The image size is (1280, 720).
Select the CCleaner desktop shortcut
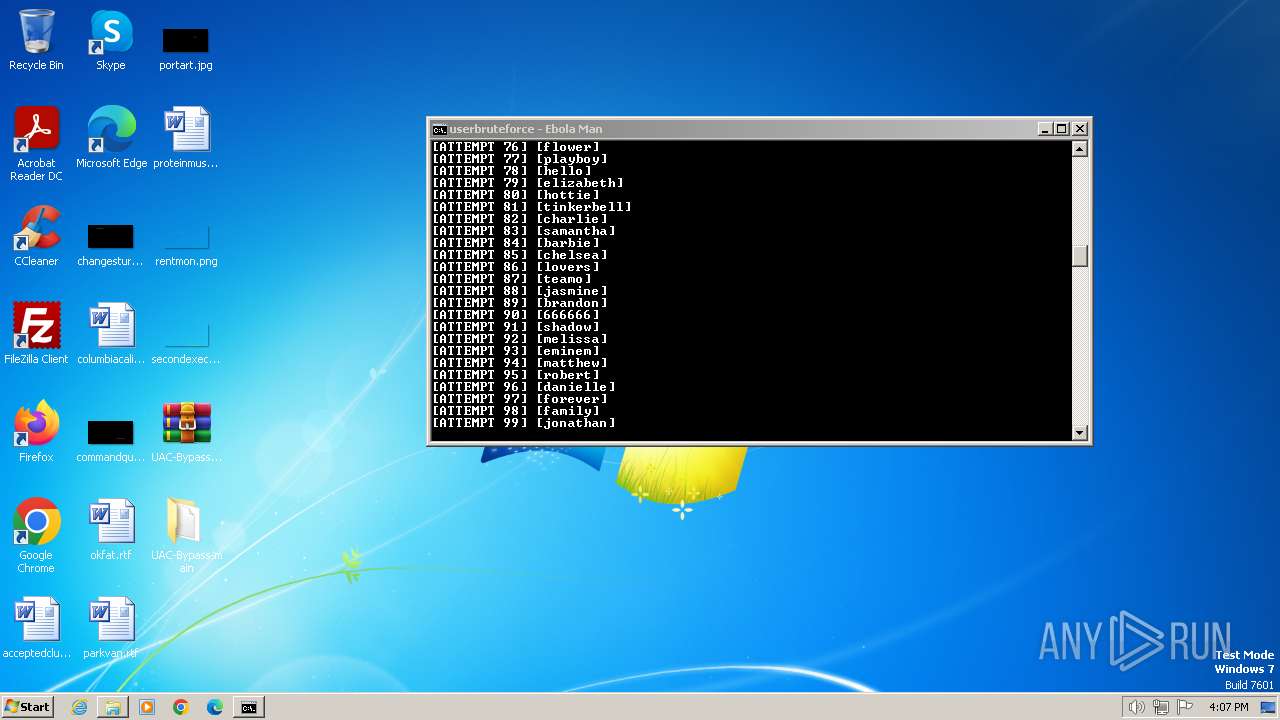tap(36, 236)
